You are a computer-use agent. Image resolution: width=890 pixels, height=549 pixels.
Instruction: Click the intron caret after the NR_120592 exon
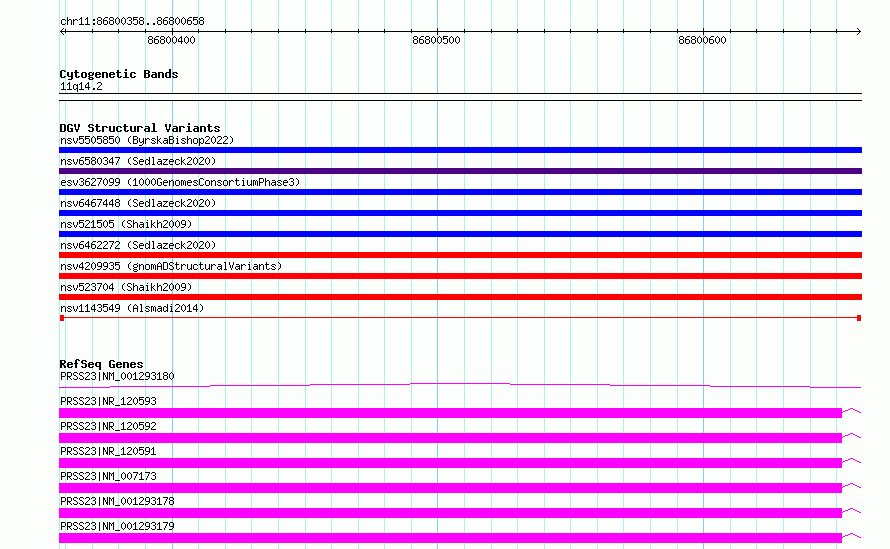(x=851, y=435)
